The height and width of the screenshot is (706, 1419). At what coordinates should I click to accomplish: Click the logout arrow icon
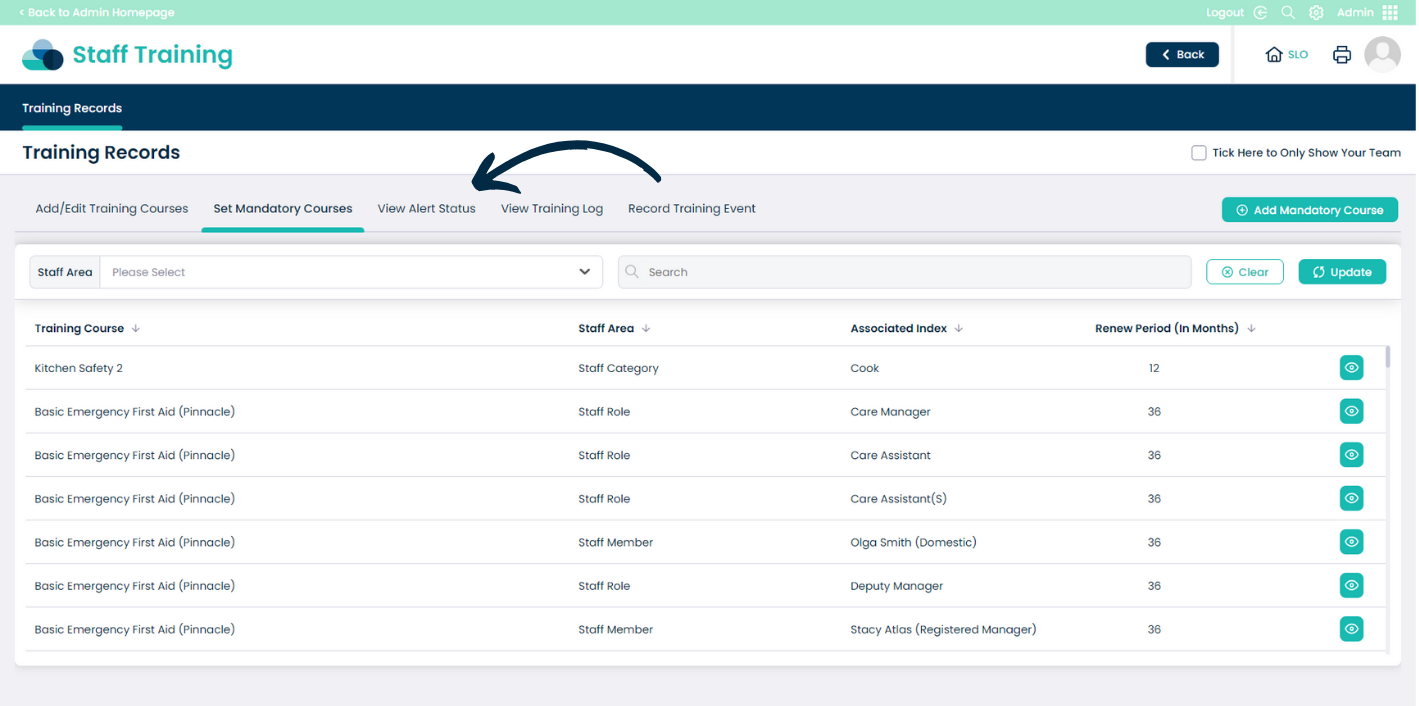(x=1260, y=13)
